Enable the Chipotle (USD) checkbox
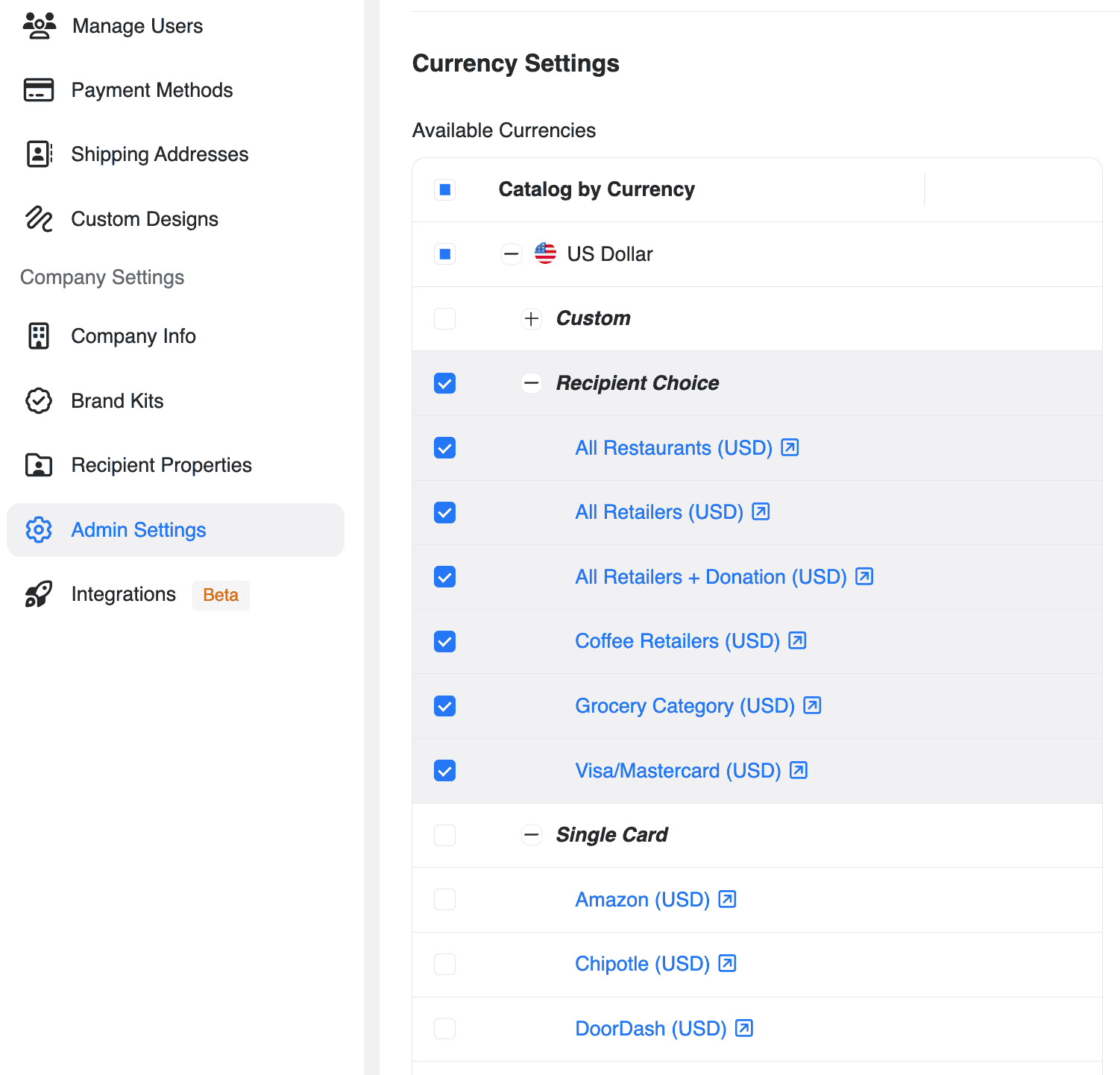 pyautogui.click(x=445, y=964)
